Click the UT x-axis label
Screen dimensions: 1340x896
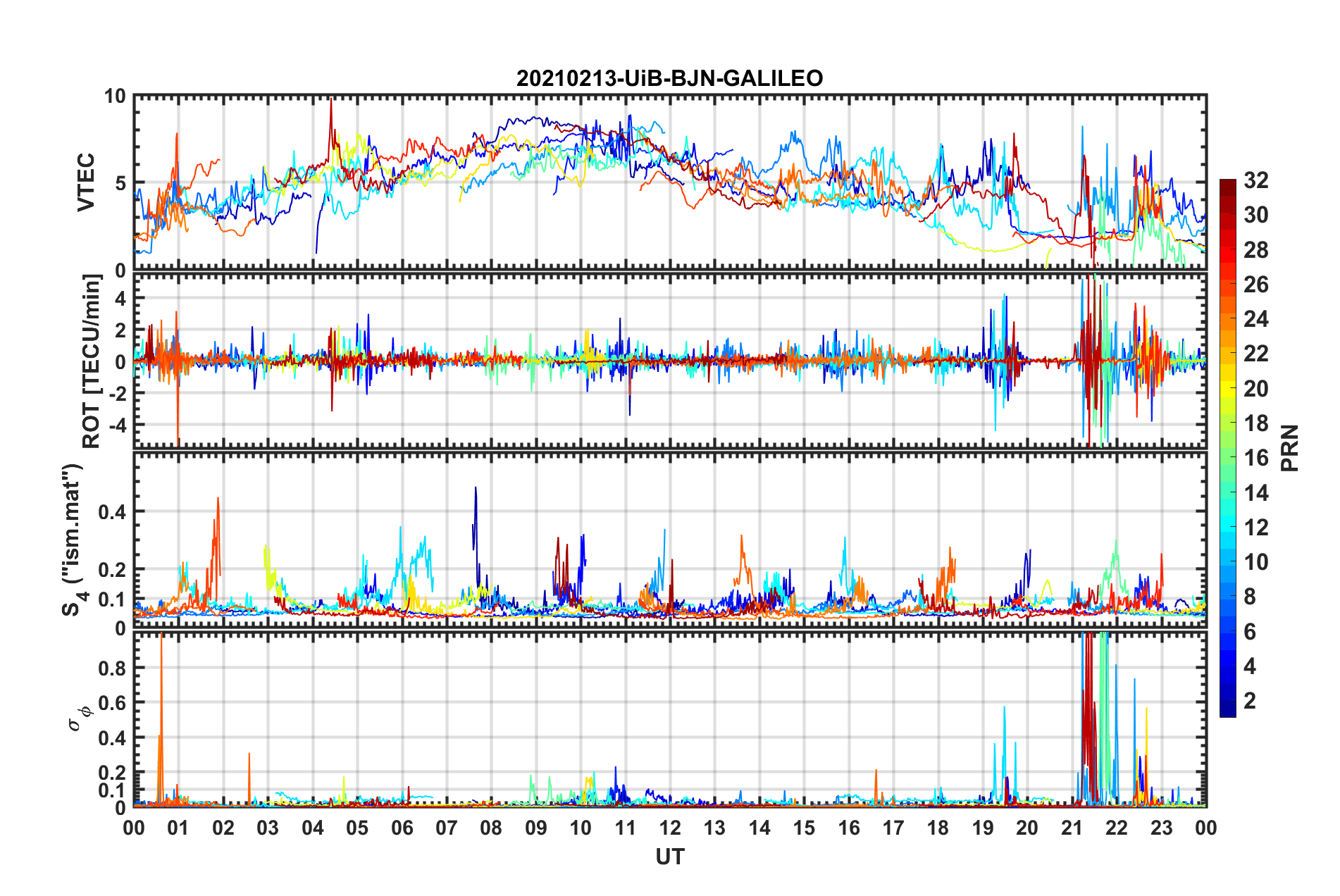[x=669, y=857]
